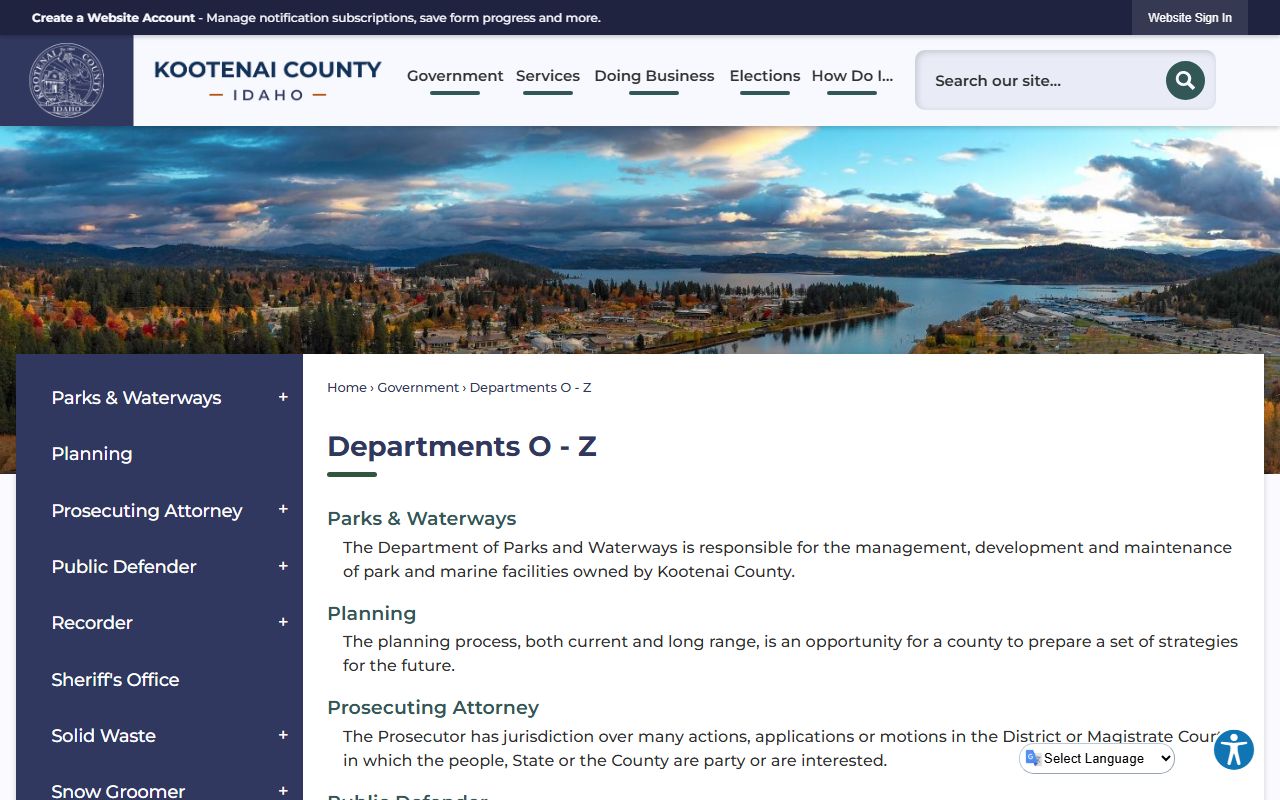1280x800 pixels.
Task: Go to Home breadcrumb link
Action: click(347, 387)
